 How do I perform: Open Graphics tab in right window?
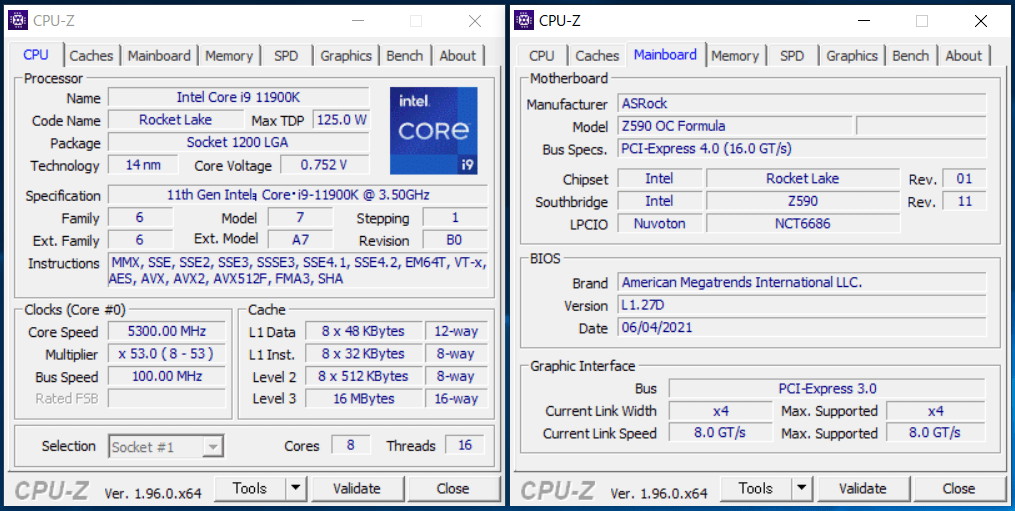pos(852,56)
